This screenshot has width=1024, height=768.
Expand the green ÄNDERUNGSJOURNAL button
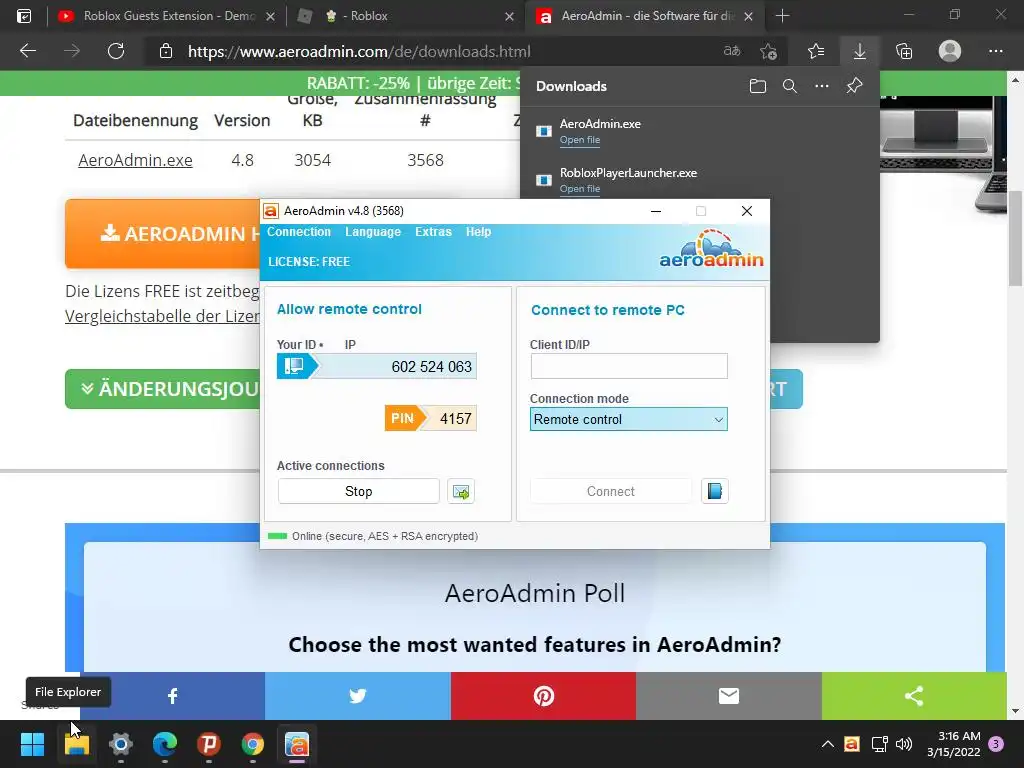[x=163, y=389]
